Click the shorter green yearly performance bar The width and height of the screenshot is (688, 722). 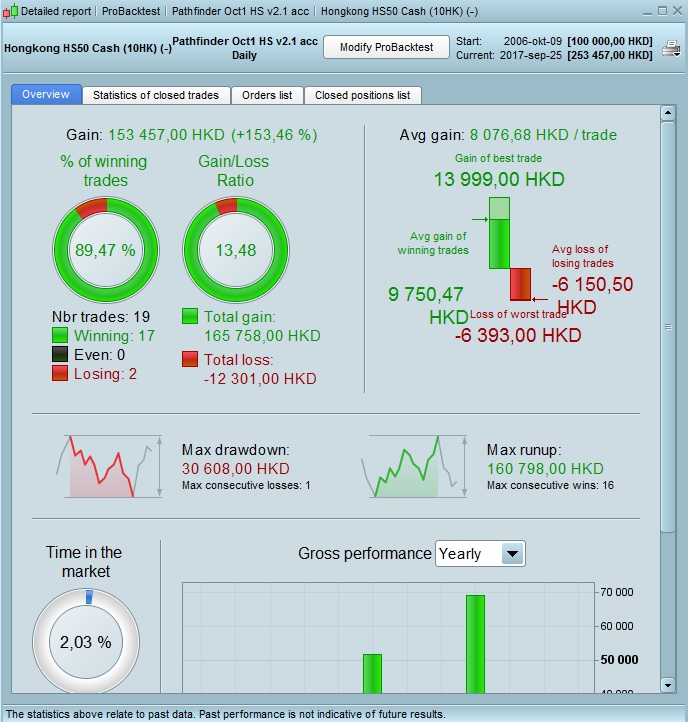click(373, 673)
